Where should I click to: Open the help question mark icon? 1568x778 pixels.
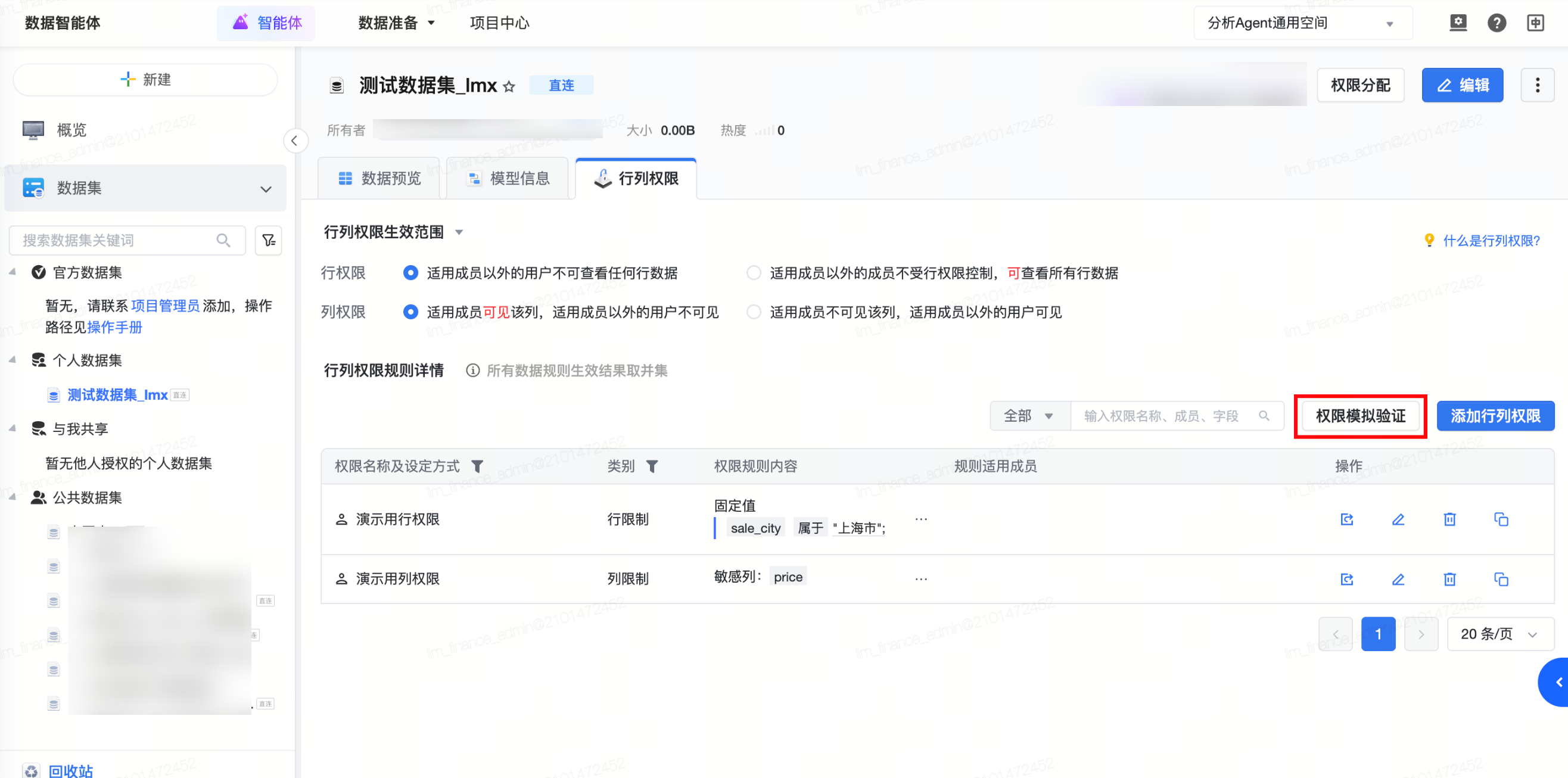click(1496, 23)
